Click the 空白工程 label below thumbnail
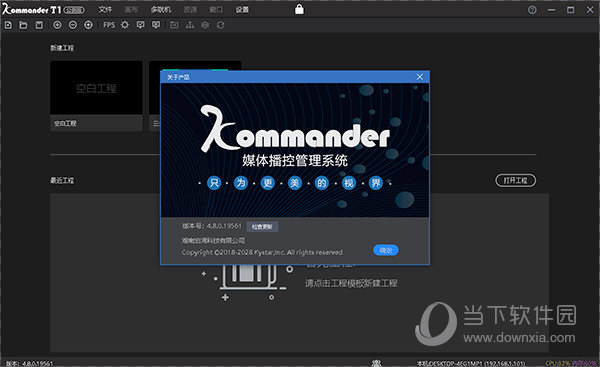 click(65, 123)
